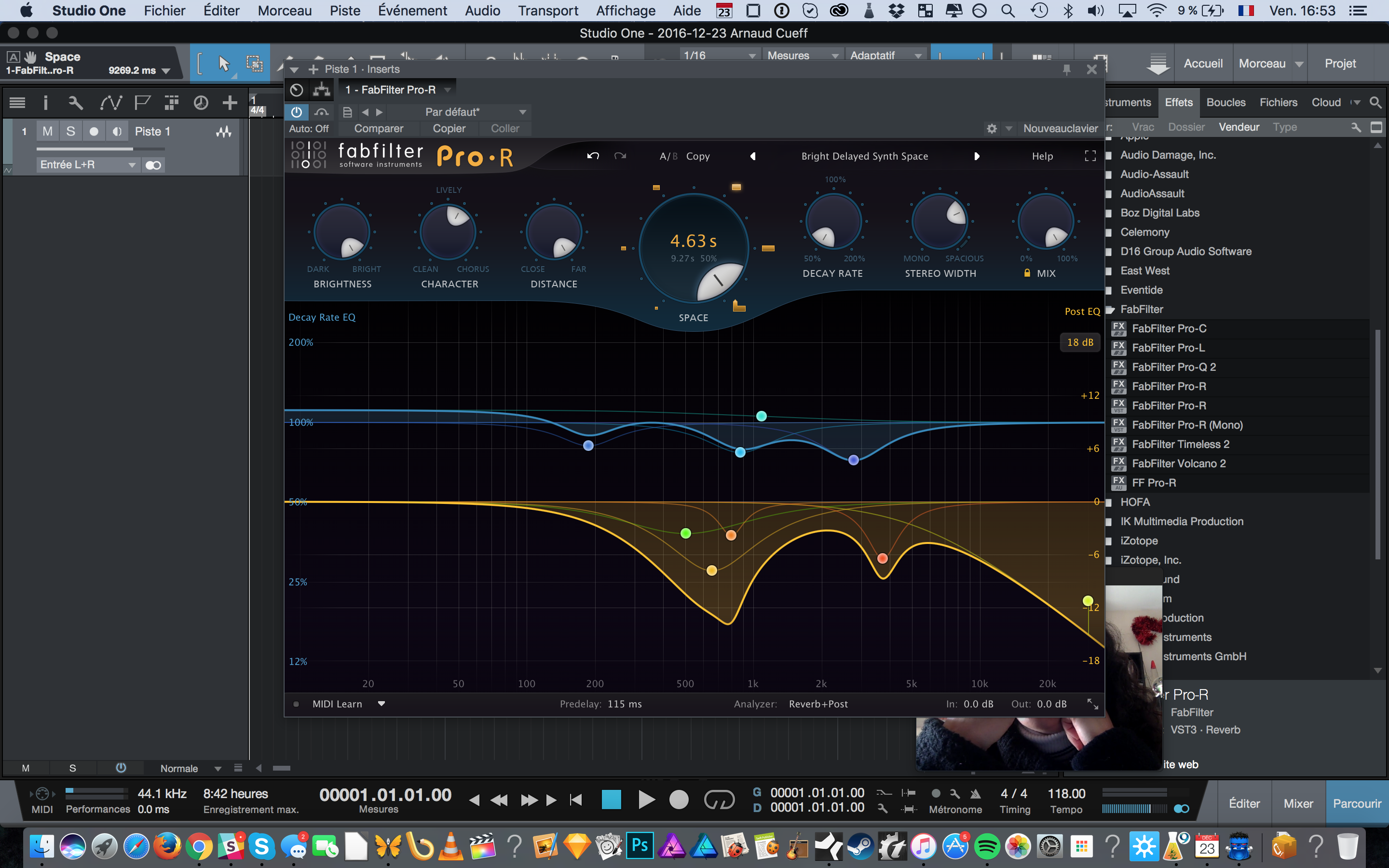Image resolution: width=1389 pixels, height=868 pixels.
Task: Turn the MIX knob in Pro-R
Action: click(x=1046, y=221)
